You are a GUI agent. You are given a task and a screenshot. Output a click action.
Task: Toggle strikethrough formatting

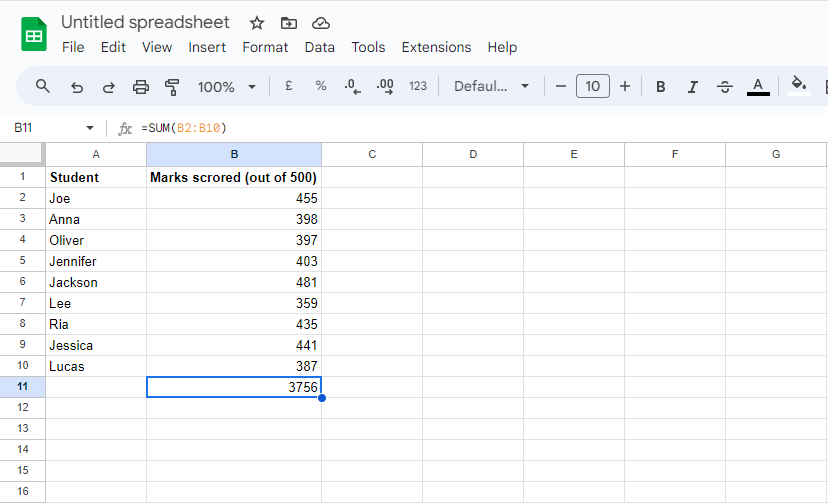tap(725, 87)
